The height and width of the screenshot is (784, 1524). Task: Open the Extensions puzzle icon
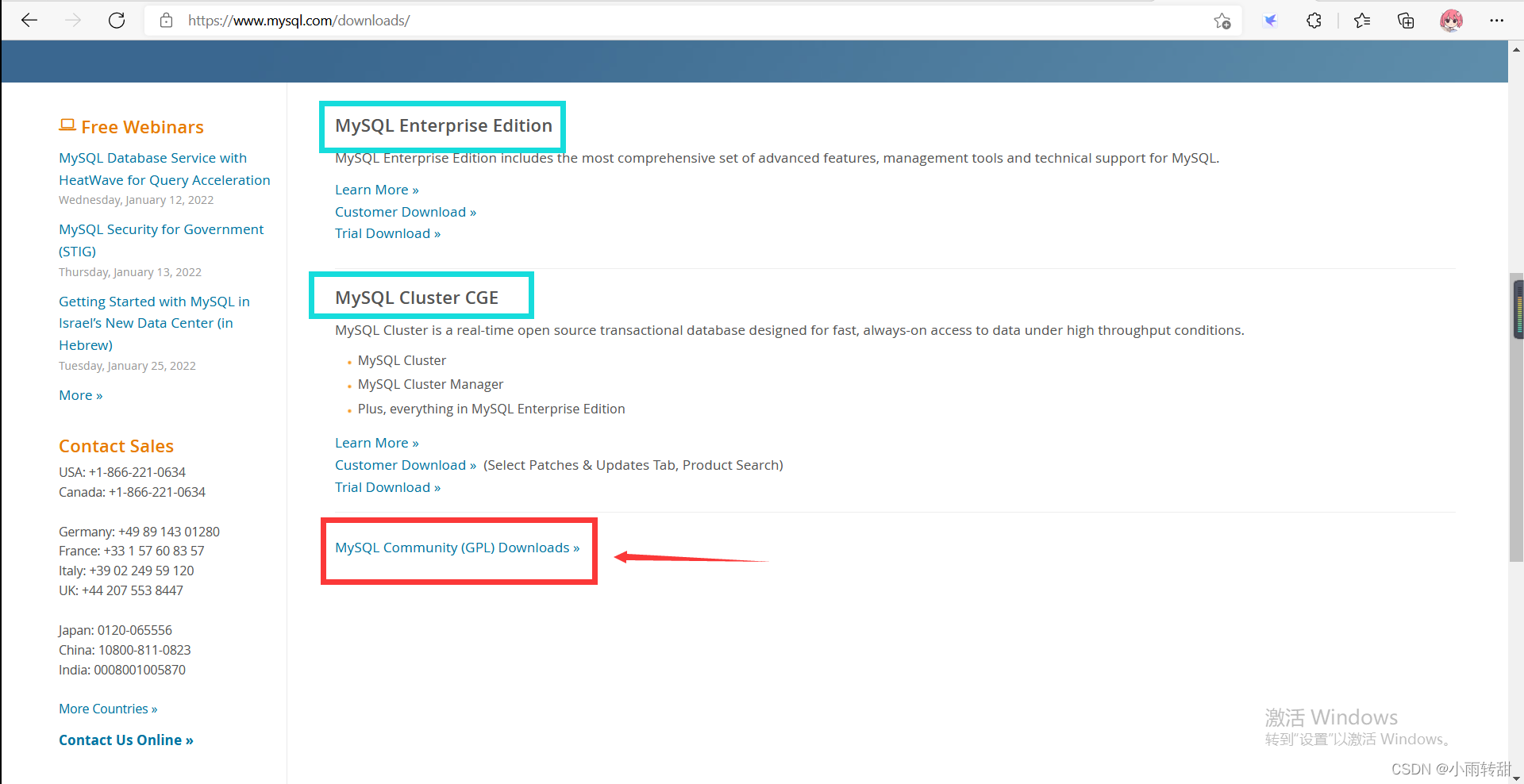(1314, 21)
